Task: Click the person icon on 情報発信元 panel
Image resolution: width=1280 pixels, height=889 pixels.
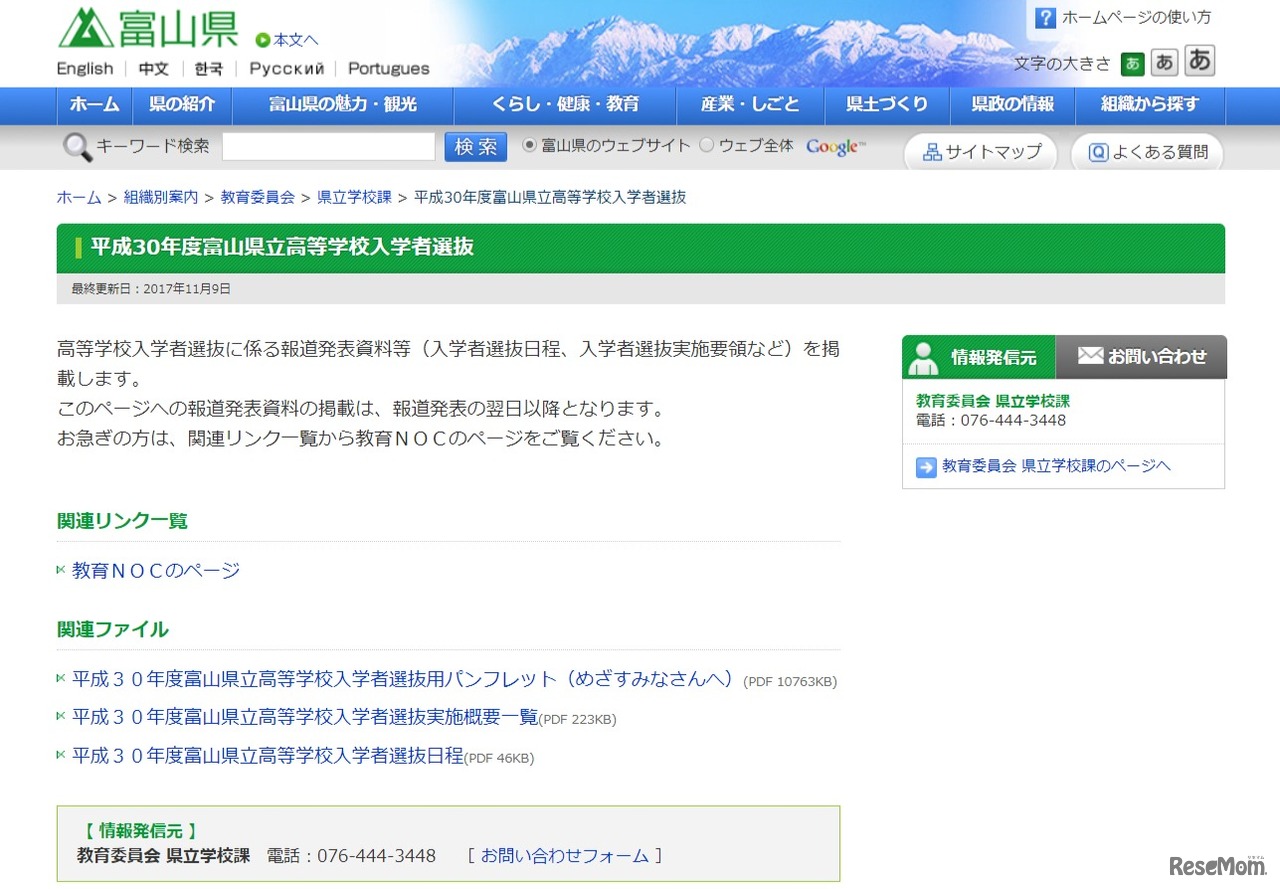Action: [922, 357]
